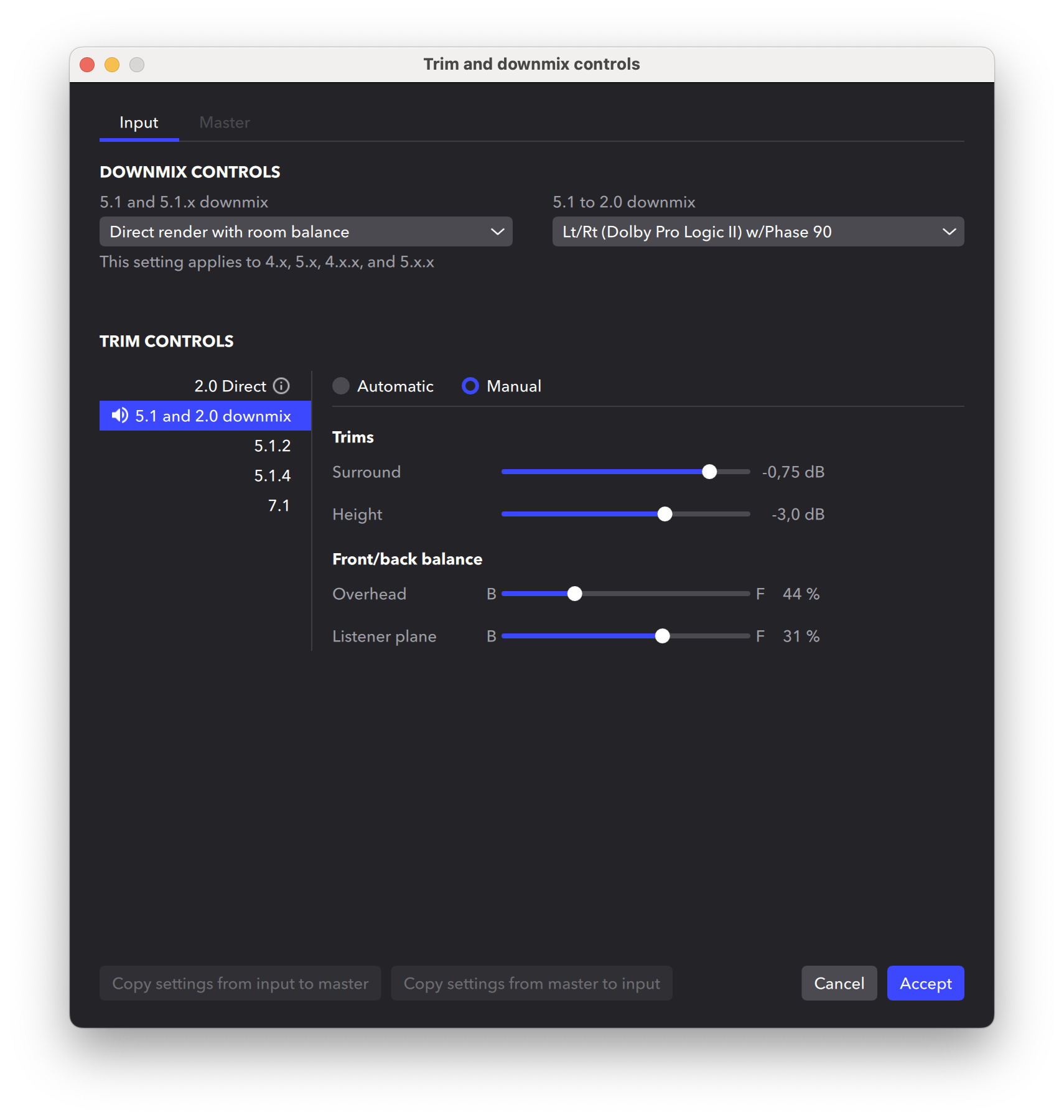Switch to the Master tab
The width and height of the screenshot is (1064, 1120).
coord(224,122)
